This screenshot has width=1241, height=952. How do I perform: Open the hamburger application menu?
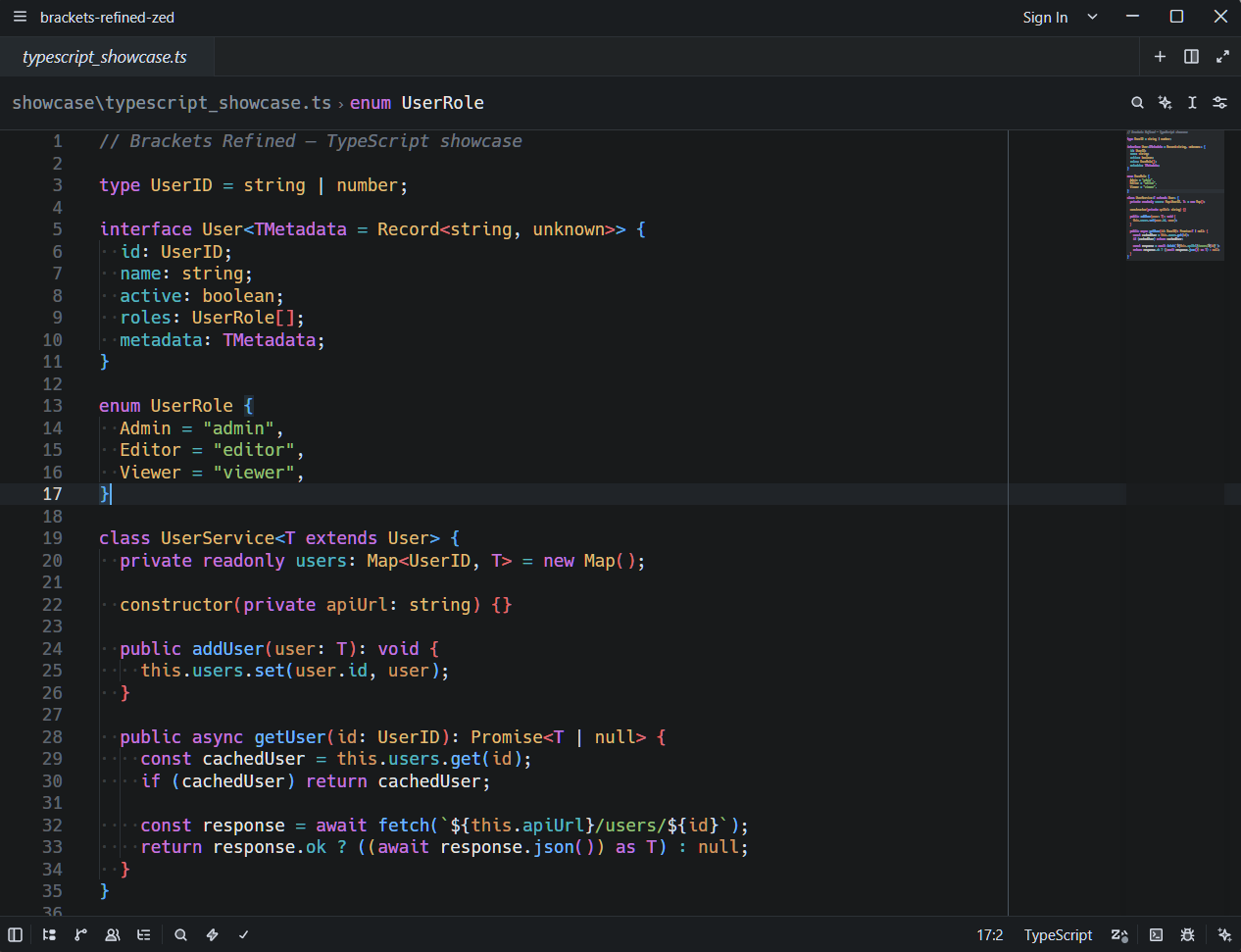point(20,17)
